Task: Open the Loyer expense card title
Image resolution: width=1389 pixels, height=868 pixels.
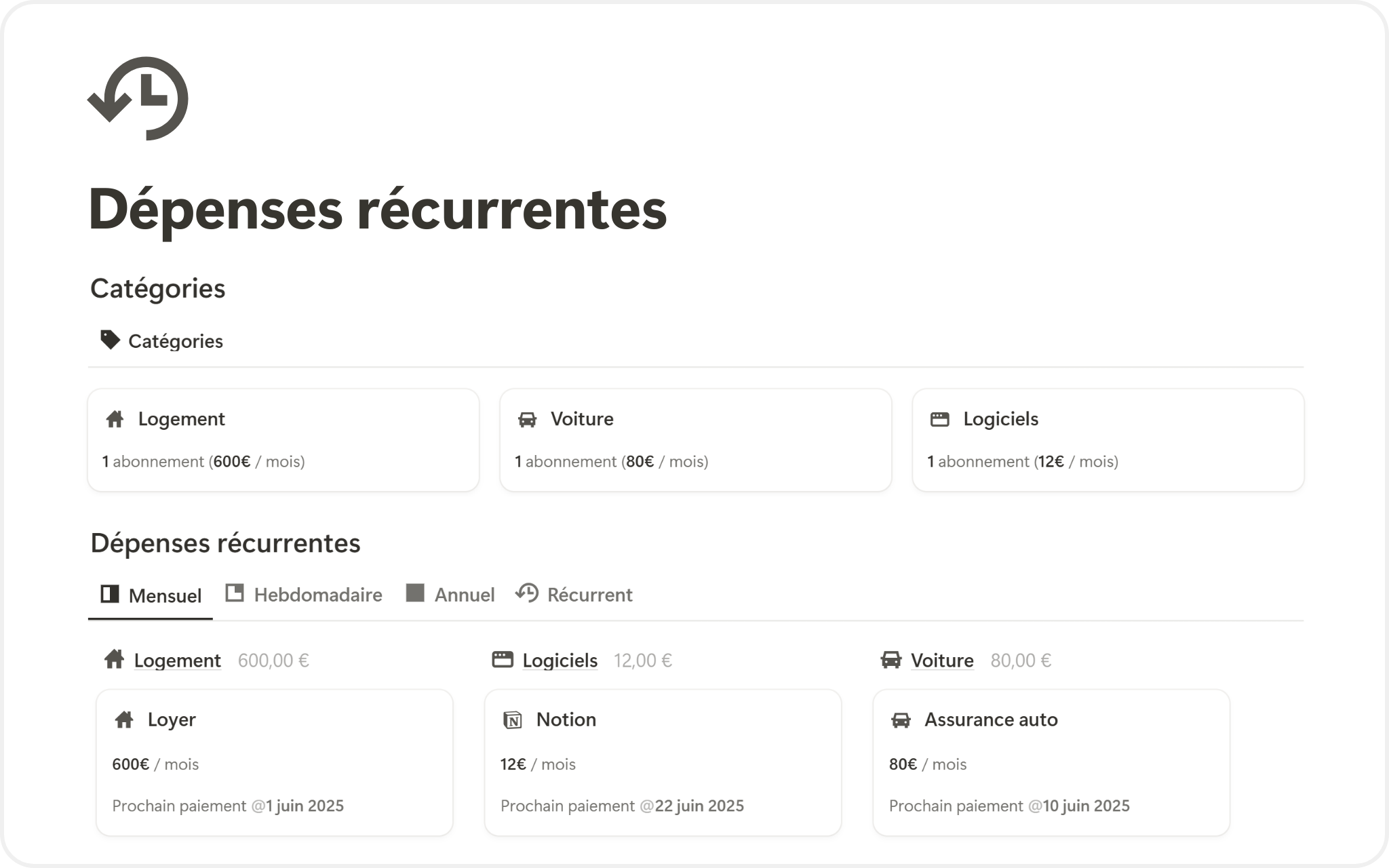Action: point(172,719)
